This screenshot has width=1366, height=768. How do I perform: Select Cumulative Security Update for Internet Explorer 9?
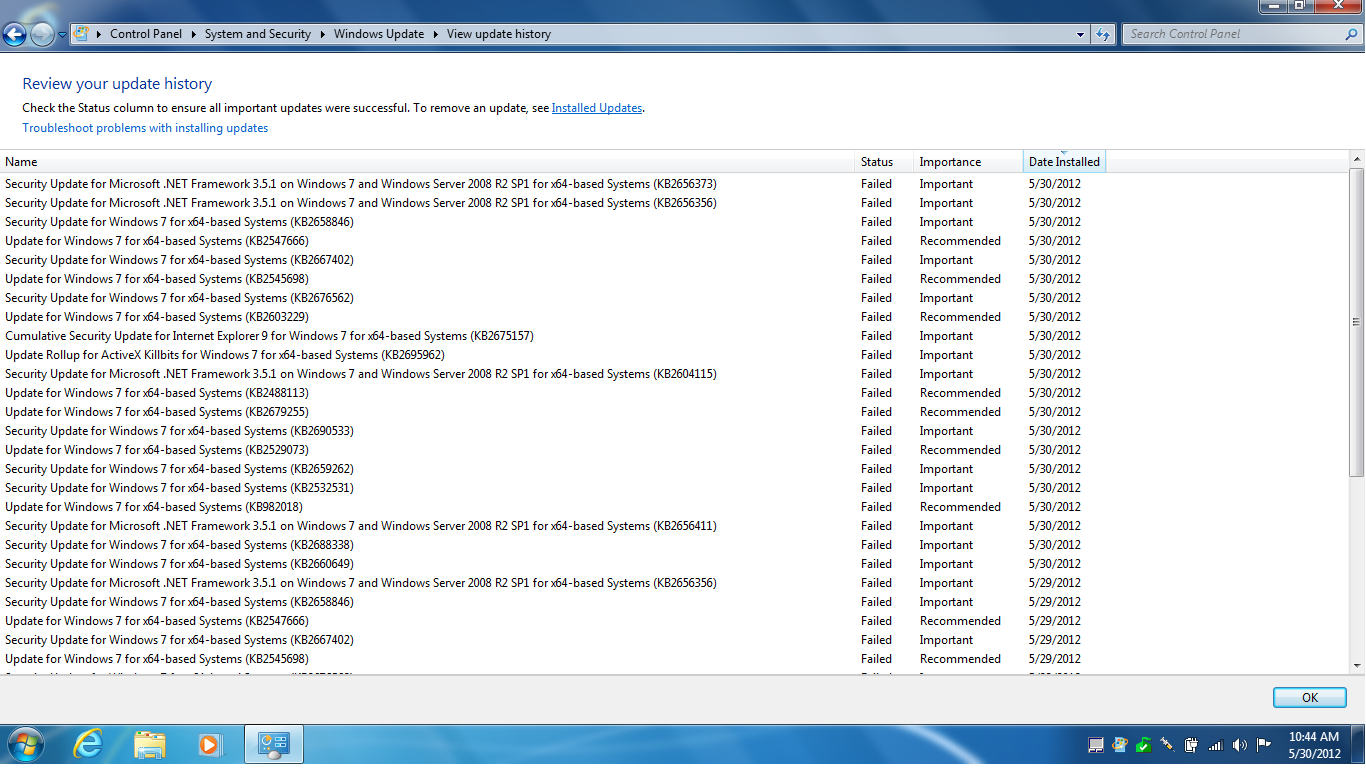click(x=553, y=336)
